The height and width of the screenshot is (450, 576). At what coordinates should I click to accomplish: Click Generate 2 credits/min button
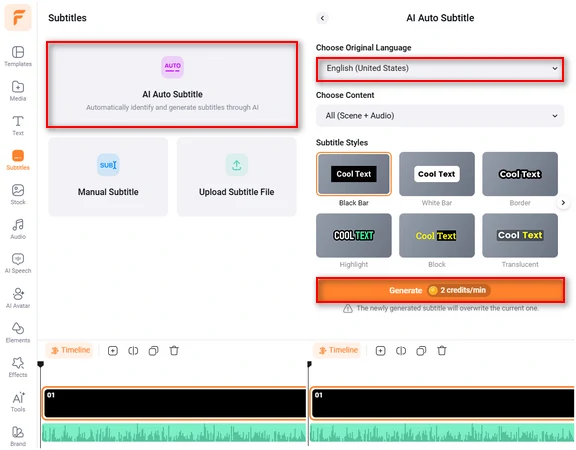click(440, 290)
